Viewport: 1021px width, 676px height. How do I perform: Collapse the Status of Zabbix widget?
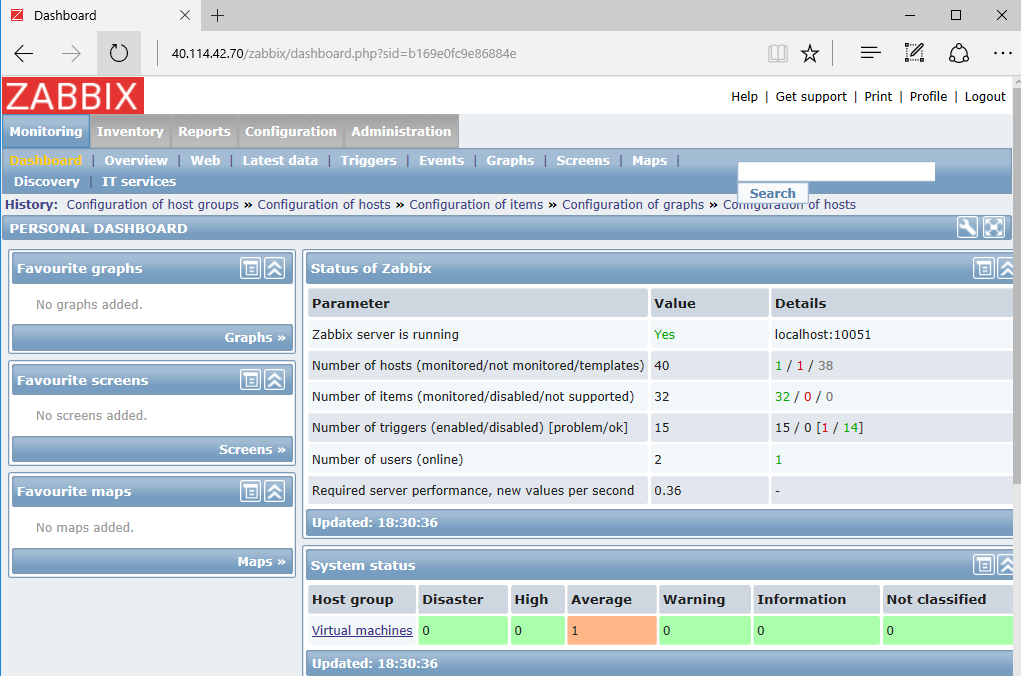(1005, 268)
